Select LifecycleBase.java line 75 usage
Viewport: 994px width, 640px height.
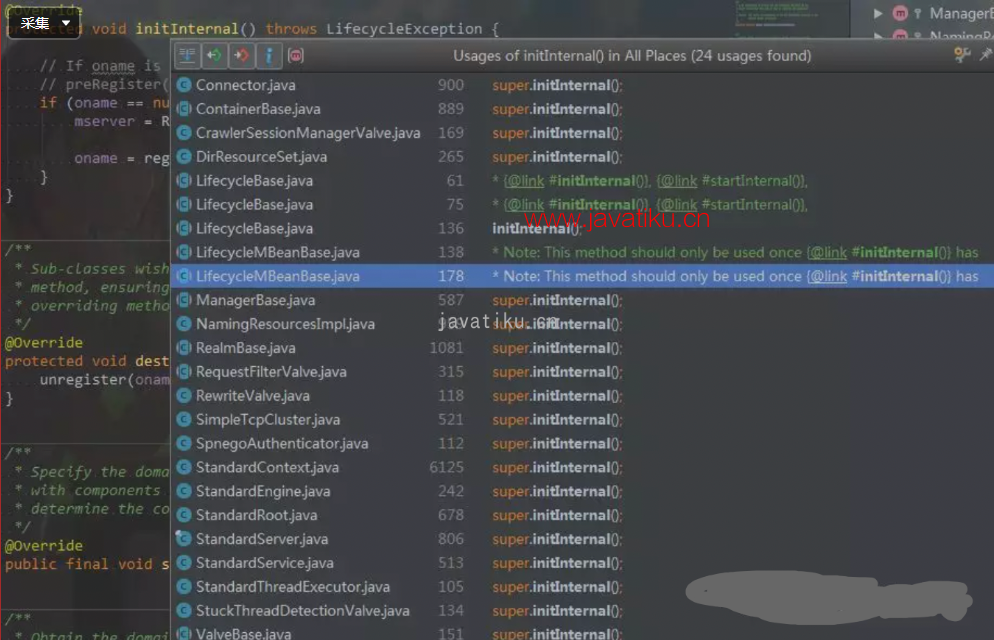pos(582,205)
